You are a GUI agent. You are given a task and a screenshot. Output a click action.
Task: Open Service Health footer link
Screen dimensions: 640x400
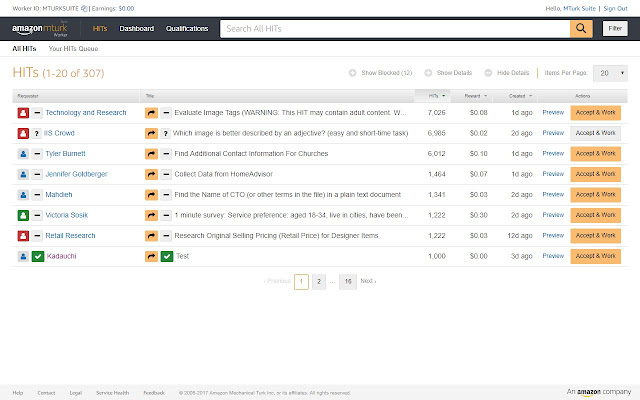click(112, 393)
